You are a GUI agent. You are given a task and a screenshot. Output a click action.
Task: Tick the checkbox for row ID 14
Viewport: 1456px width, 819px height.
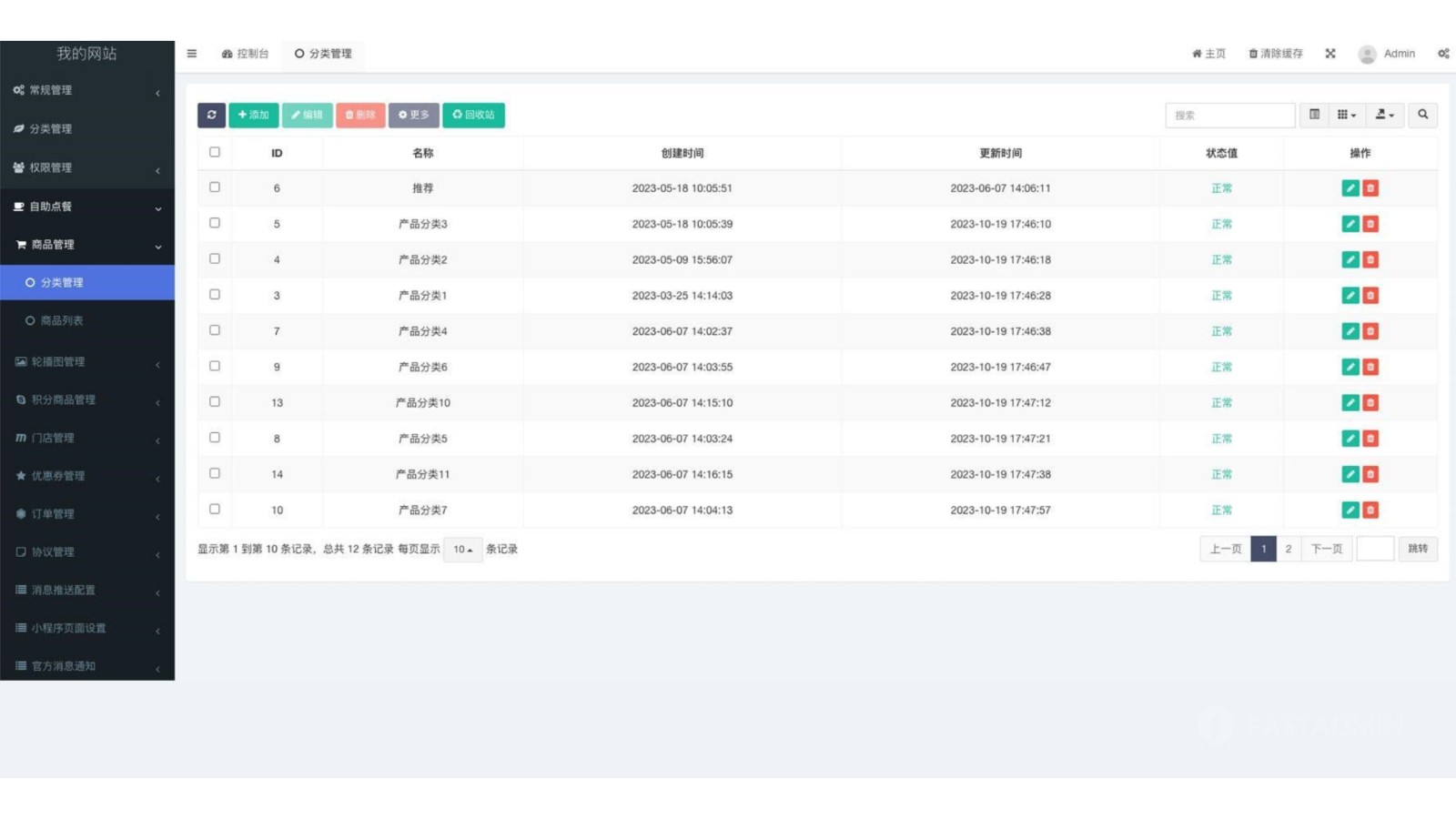coord(215,473)
